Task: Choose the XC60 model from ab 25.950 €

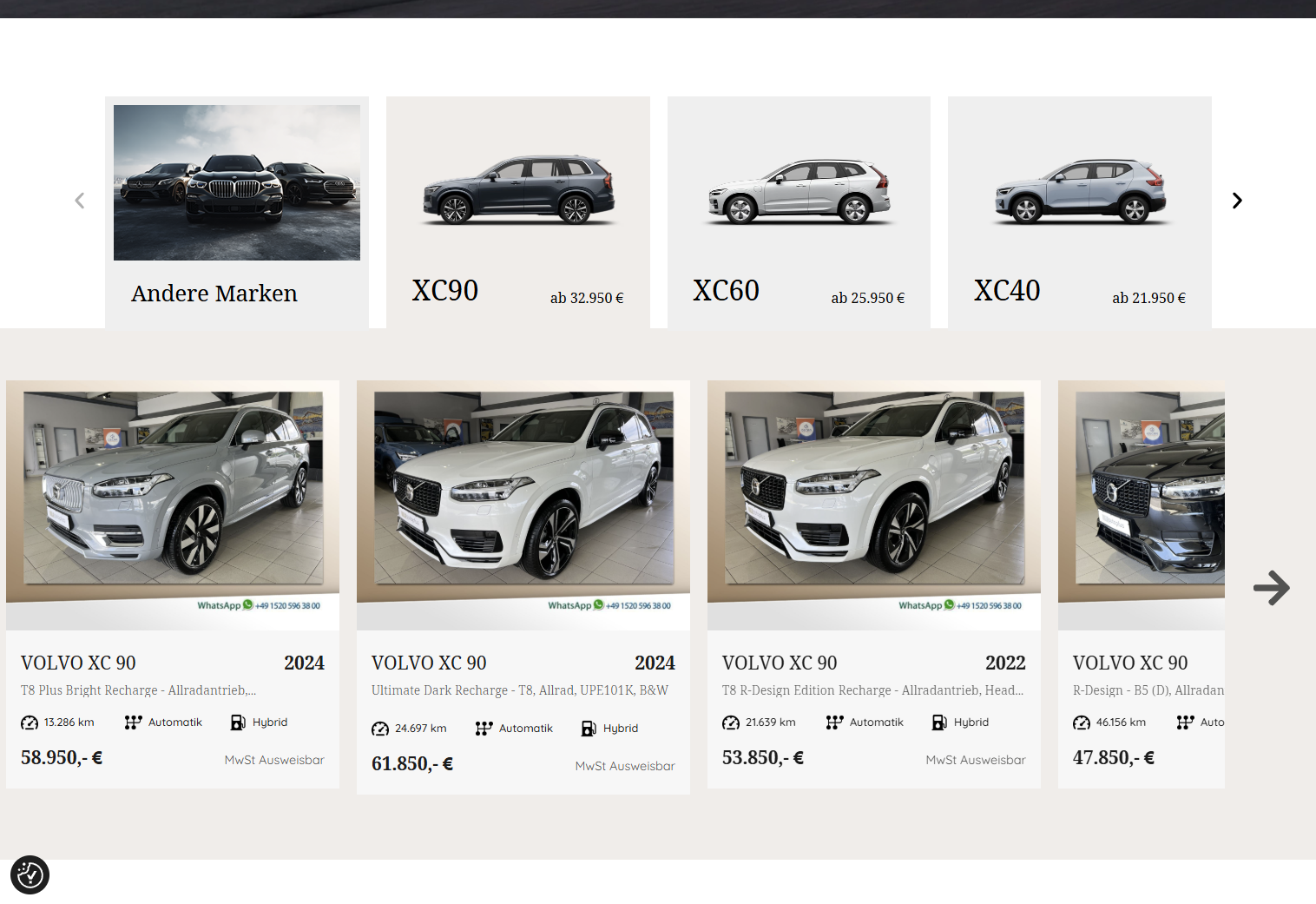Action: 799,211
